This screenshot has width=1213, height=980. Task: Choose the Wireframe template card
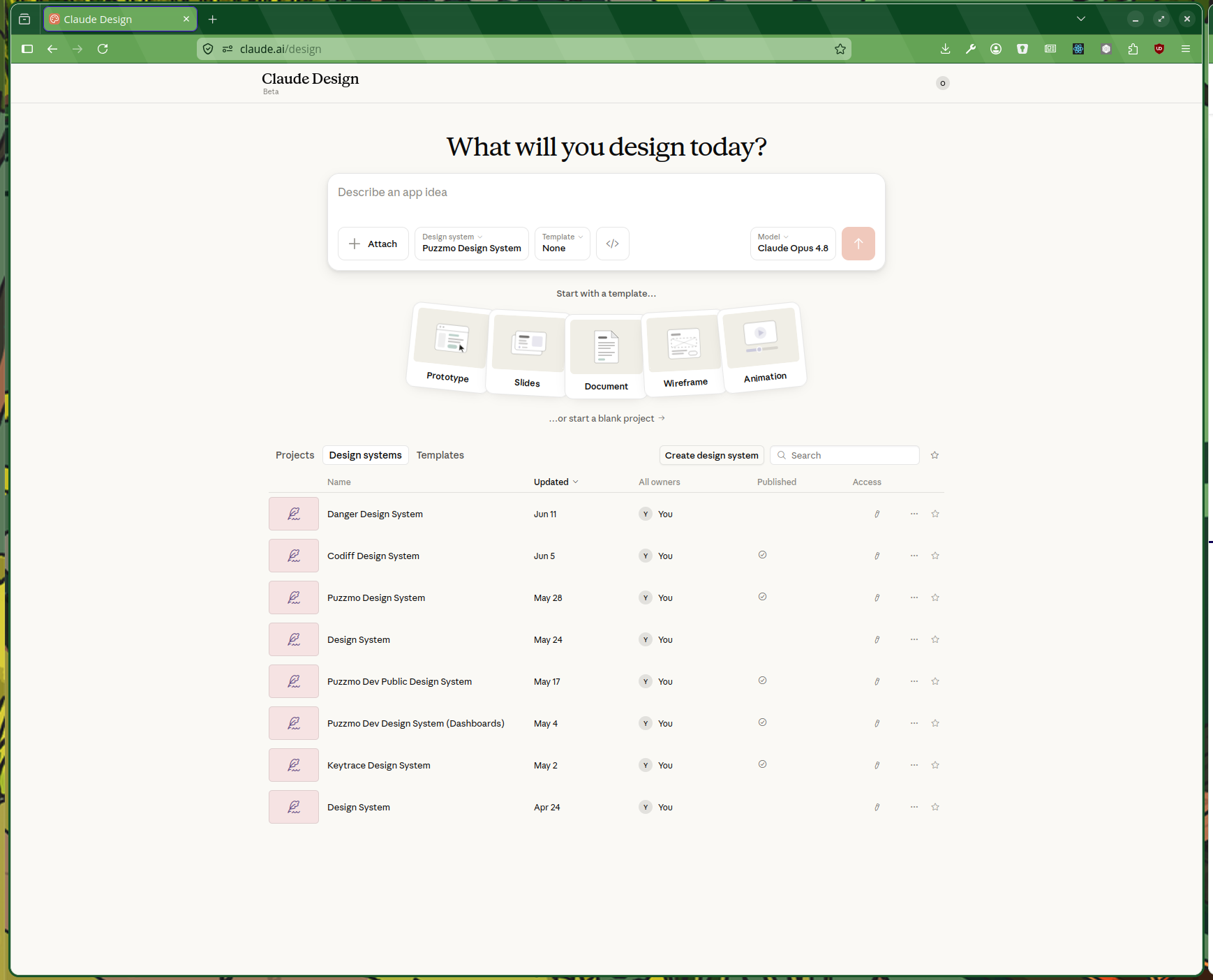685,353
